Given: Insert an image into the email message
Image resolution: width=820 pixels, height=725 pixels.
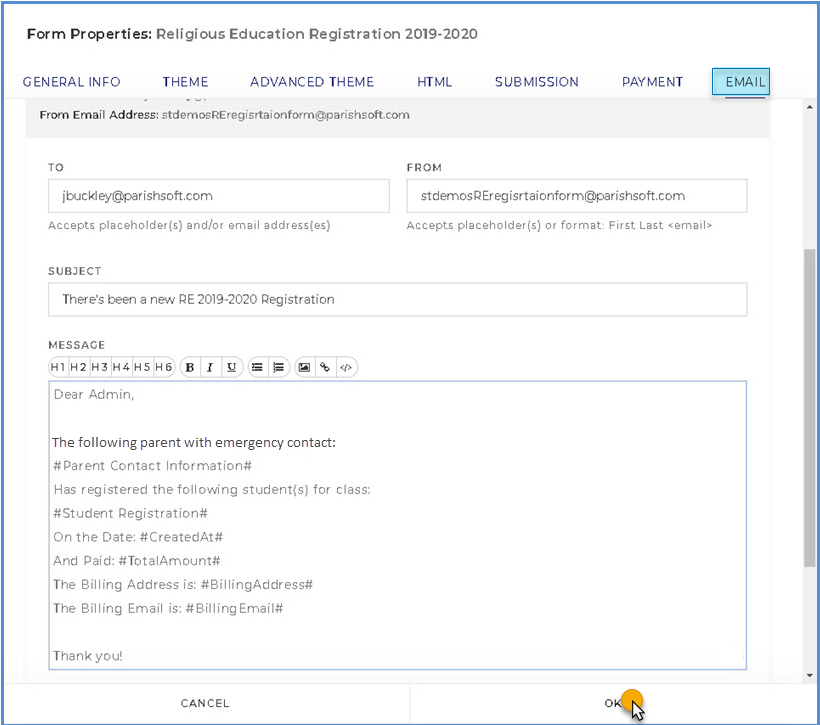Looking at the screenshot, I should pos(305,367).
